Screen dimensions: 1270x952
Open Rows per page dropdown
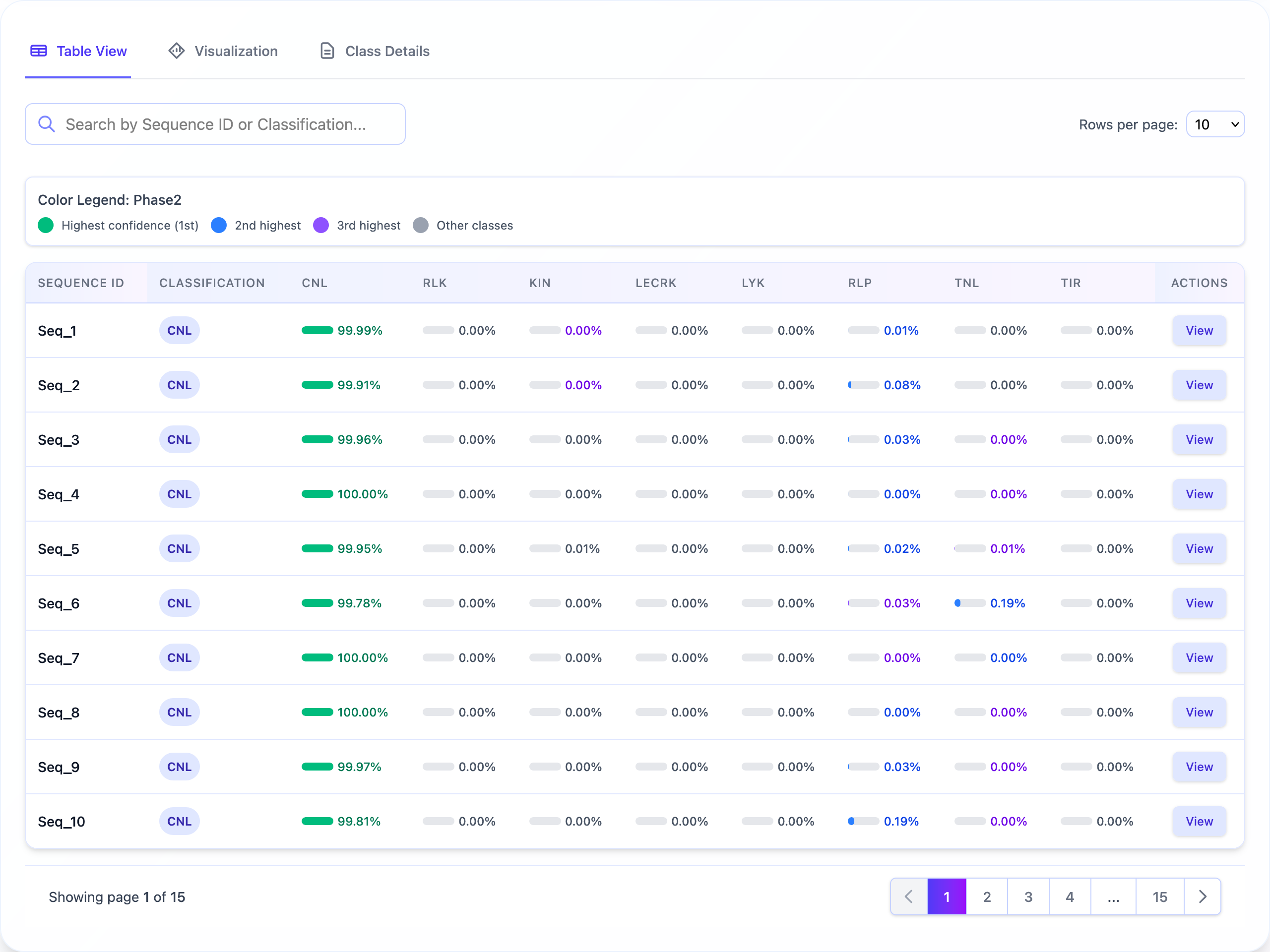pos(1215,124)
